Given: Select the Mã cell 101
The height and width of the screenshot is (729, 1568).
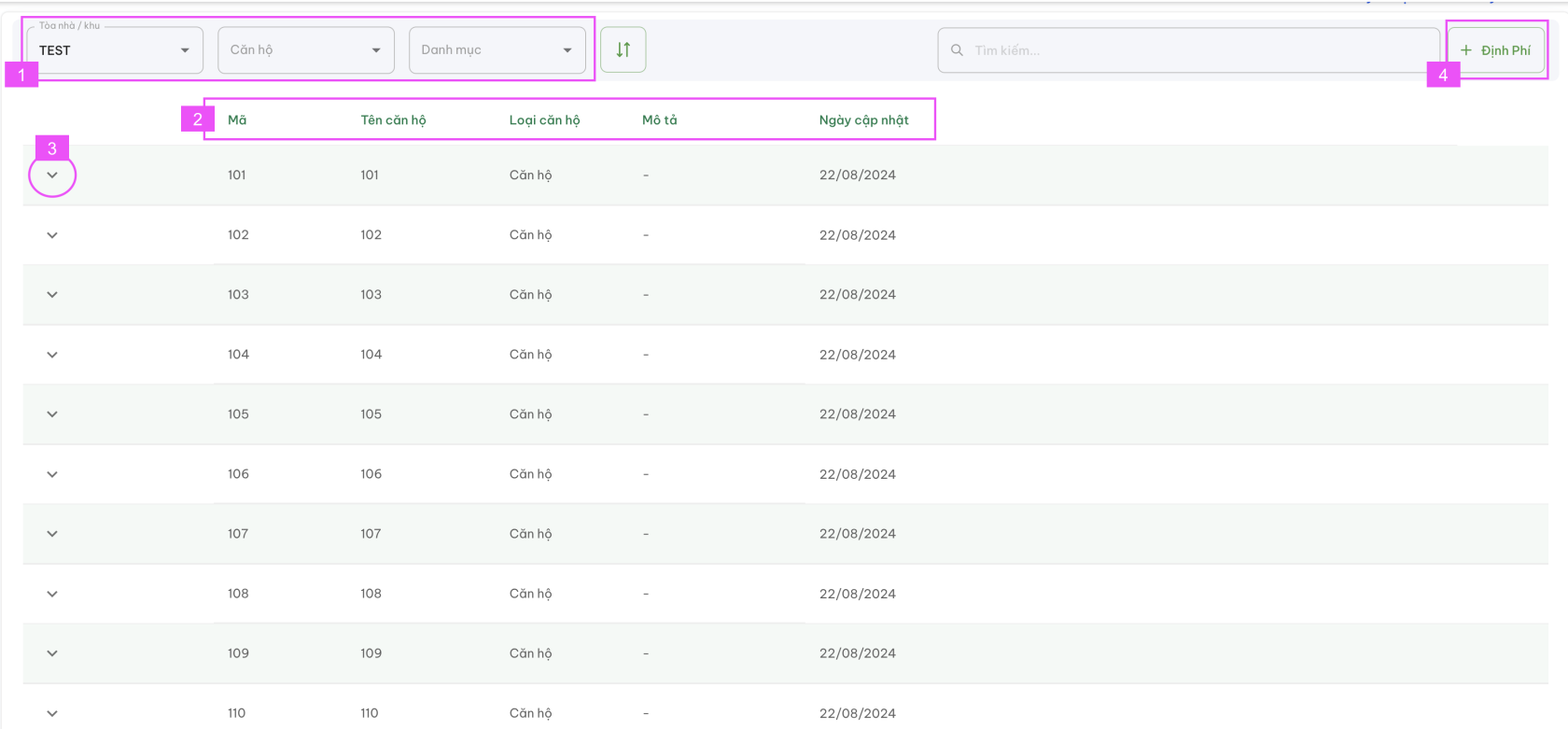Looking at the screenshot, I should [237, 175].
